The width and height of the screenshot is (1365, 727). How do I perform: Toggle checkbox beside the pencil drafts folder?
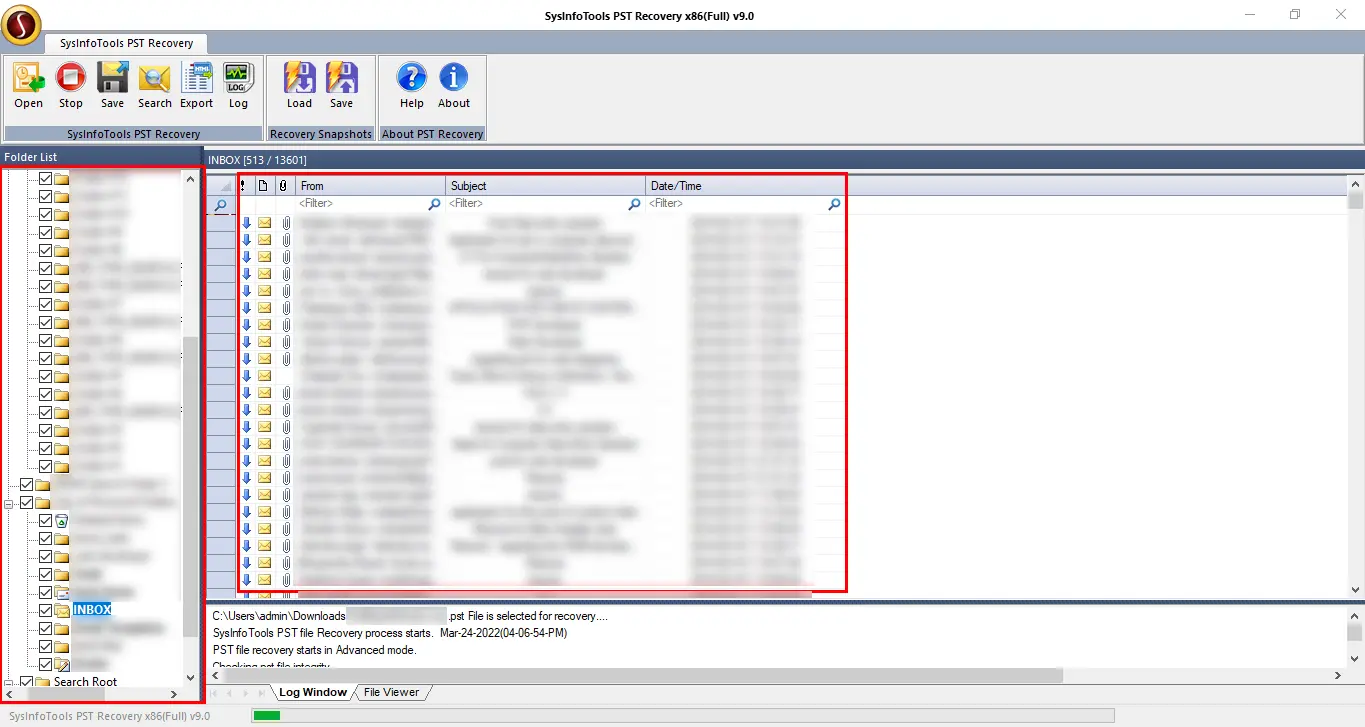point(45,664)
